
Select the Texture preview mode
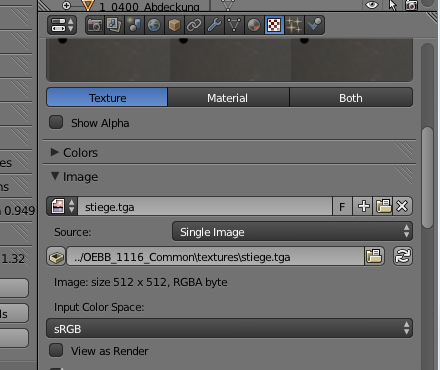tap(107, 98)
